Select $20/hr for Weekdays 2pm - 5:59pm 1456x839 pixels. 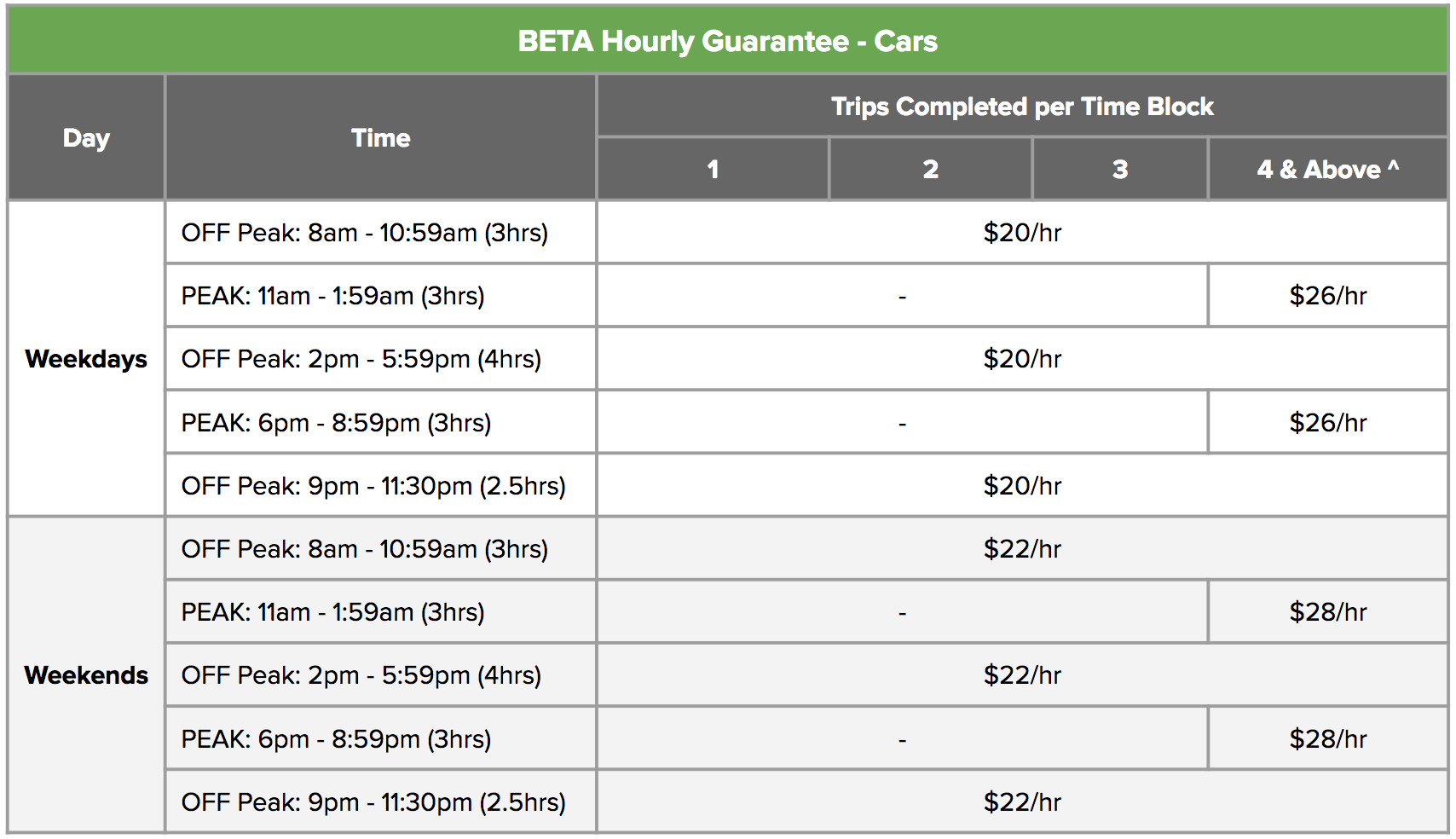(1022, 359)
